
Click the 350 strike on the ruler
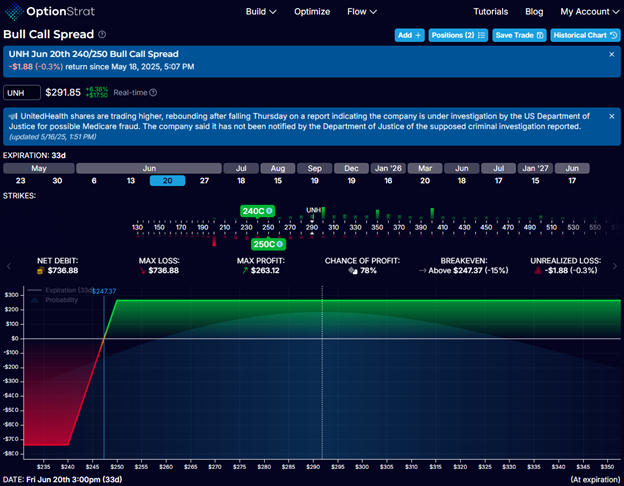coord(377,227)
